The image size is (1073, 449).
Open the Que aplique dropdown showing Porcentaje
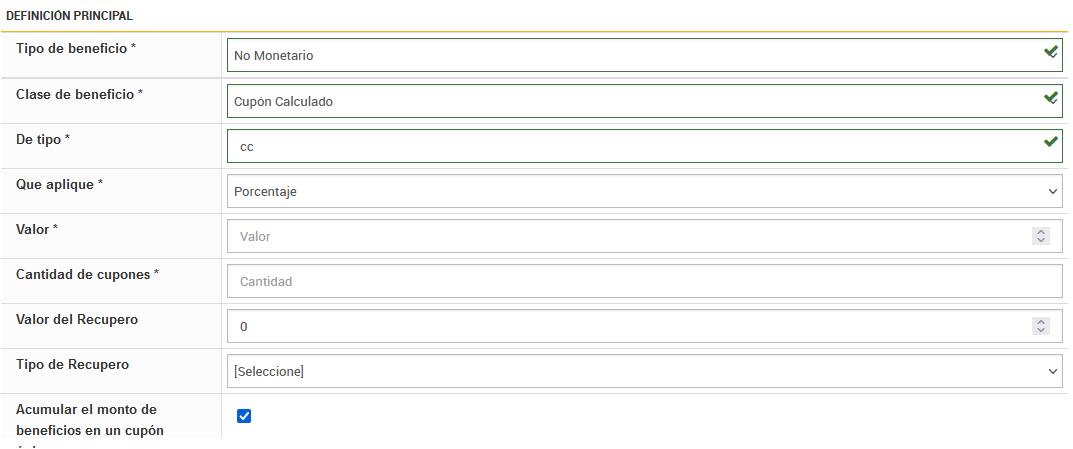pyautogui.click(x=644, y=191)
